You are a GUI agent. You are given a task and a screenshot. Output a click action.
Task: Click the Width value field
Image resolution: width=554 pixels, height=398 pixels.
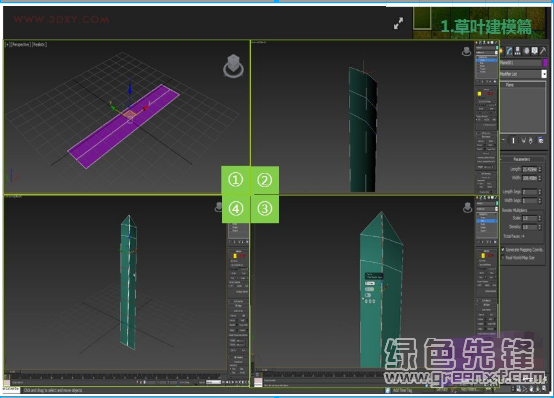point(530,178)
